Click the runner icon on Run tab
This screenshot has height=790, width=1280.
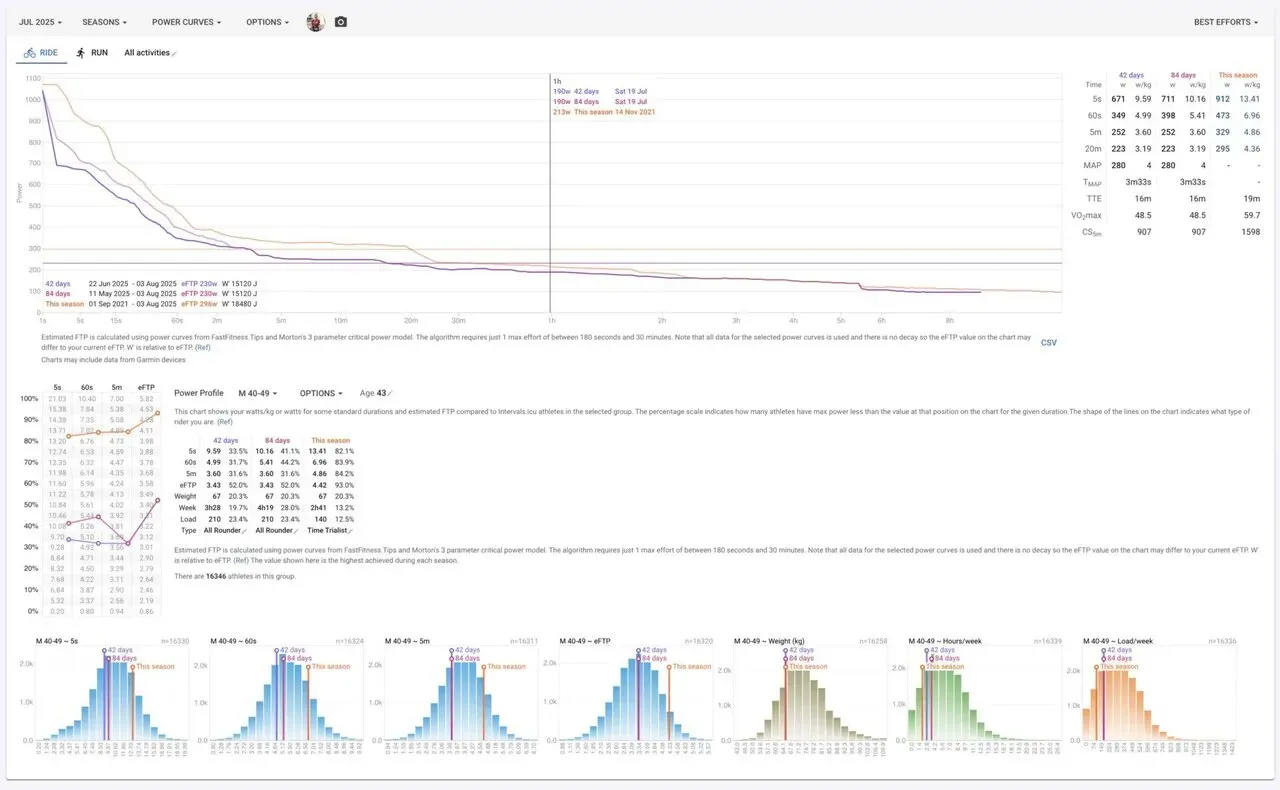pyautogui.click(x=81, y=52)
